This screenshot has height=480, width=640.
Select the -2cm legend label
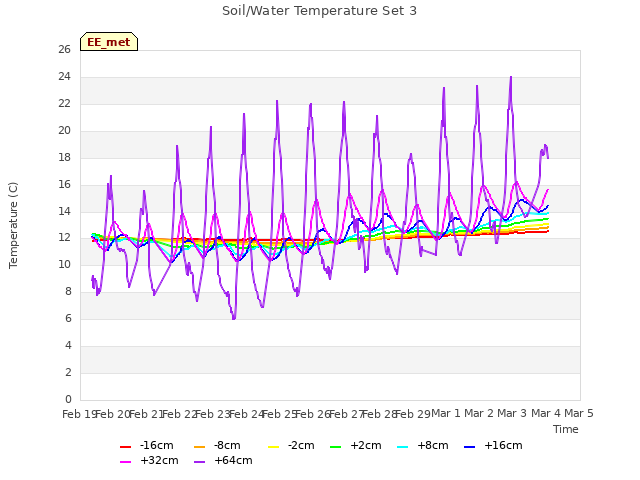coord(301,445)
